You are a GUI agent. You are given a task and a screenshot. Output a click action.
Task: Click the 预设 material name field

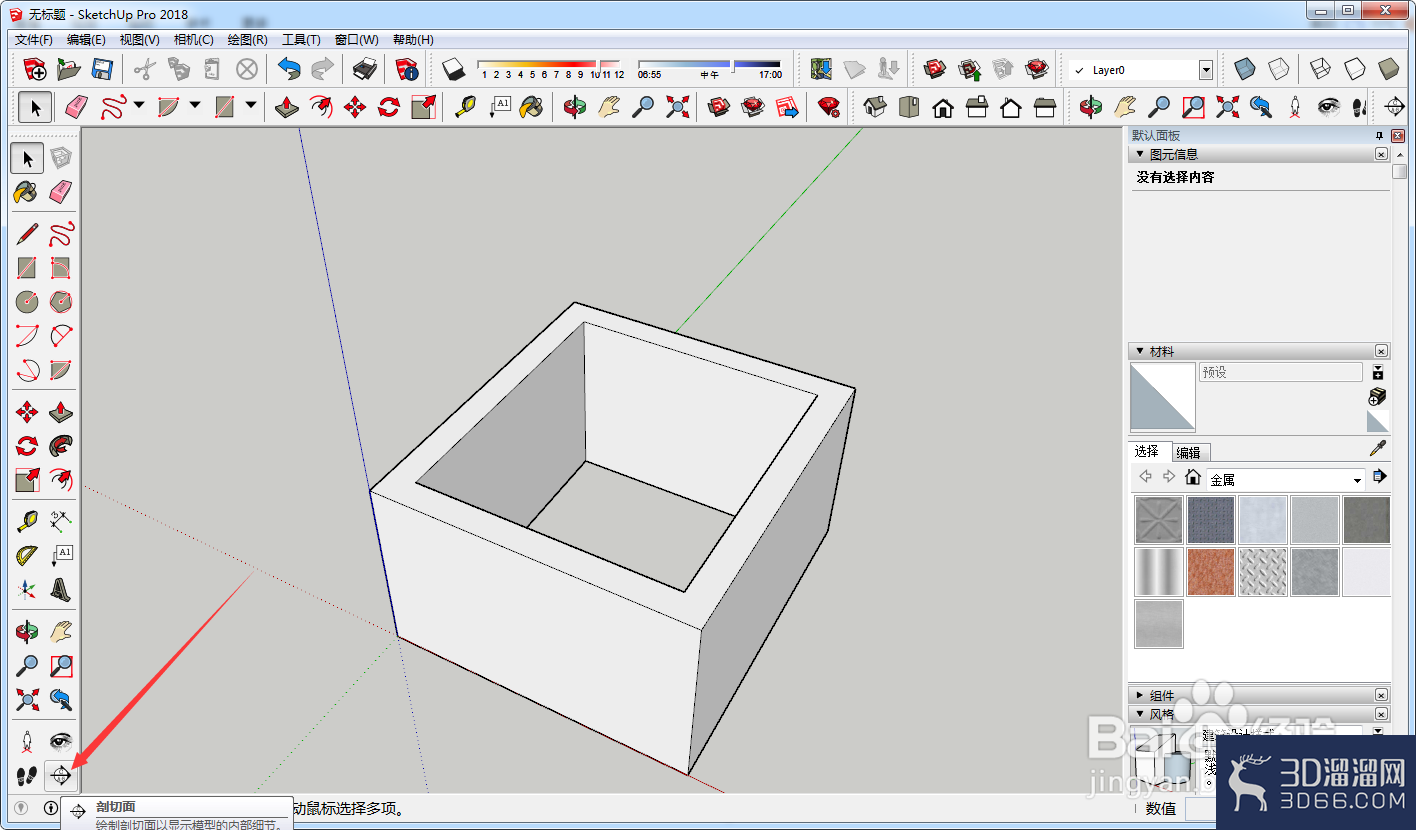[x=1280, y=372]
